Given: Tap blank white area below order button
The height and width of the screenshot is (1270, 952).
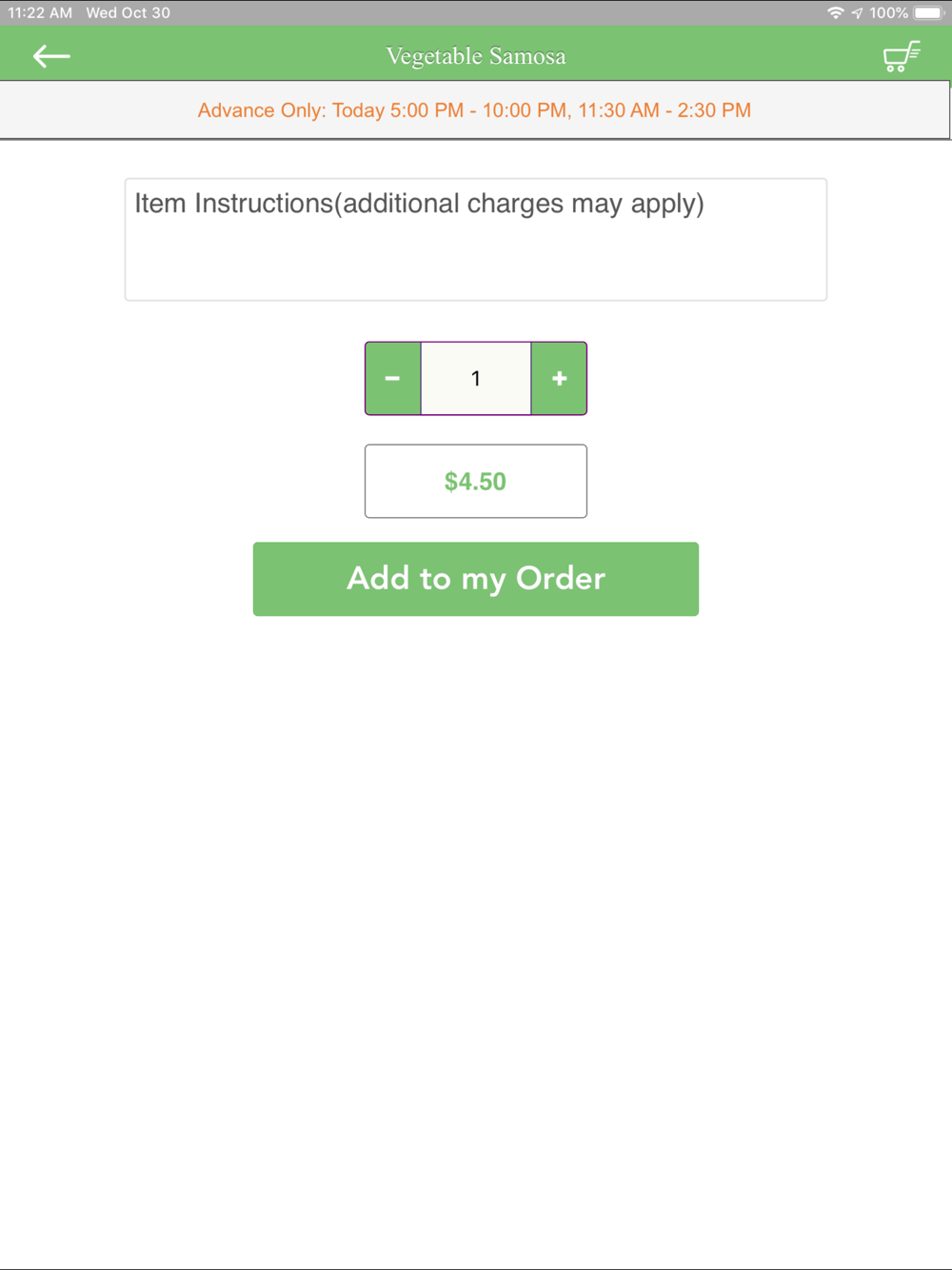Looking at the screenshot, I should (x=476, y=904).
